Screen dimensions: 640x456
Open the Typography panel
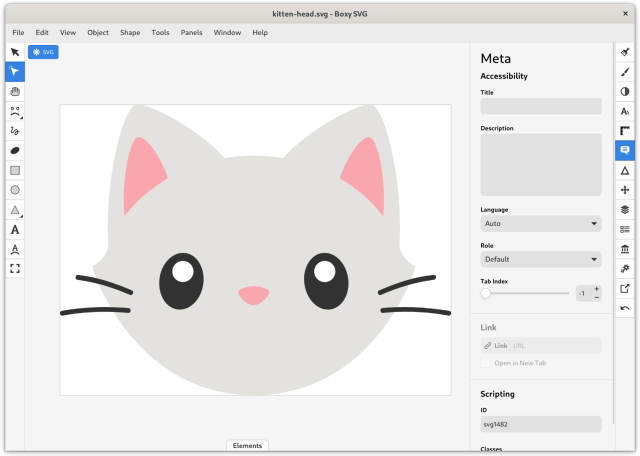tap(625, 111)
